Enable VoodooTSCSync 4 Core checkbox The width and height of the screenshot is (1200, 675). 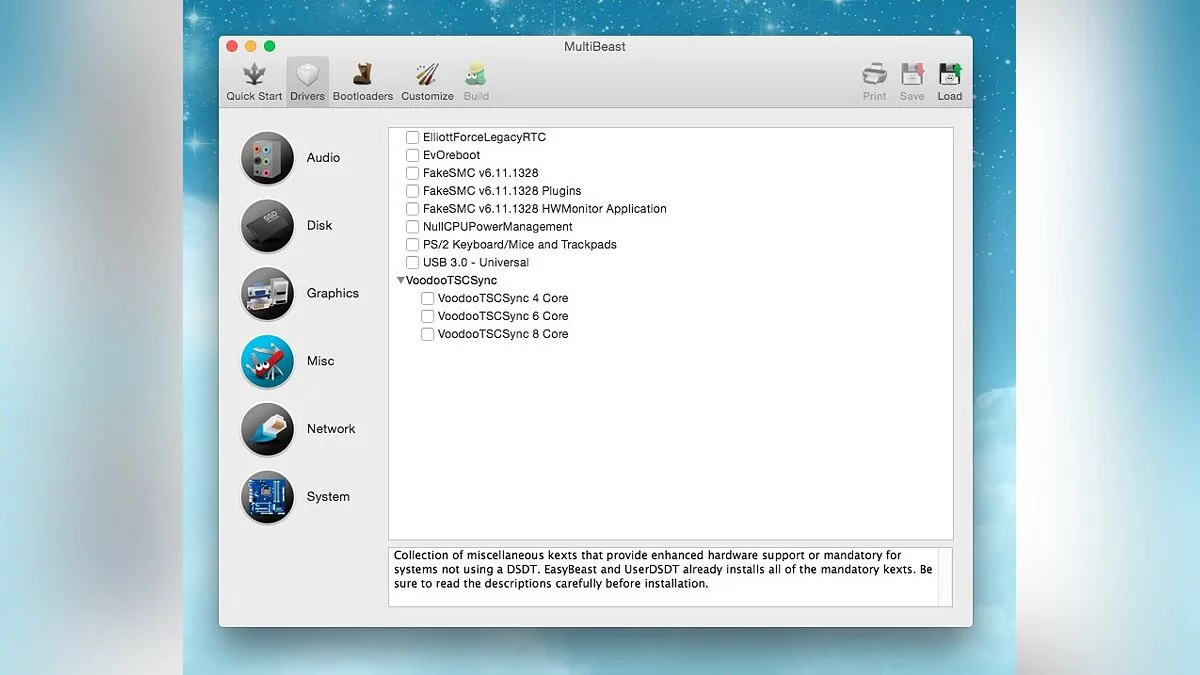[427, 299]
